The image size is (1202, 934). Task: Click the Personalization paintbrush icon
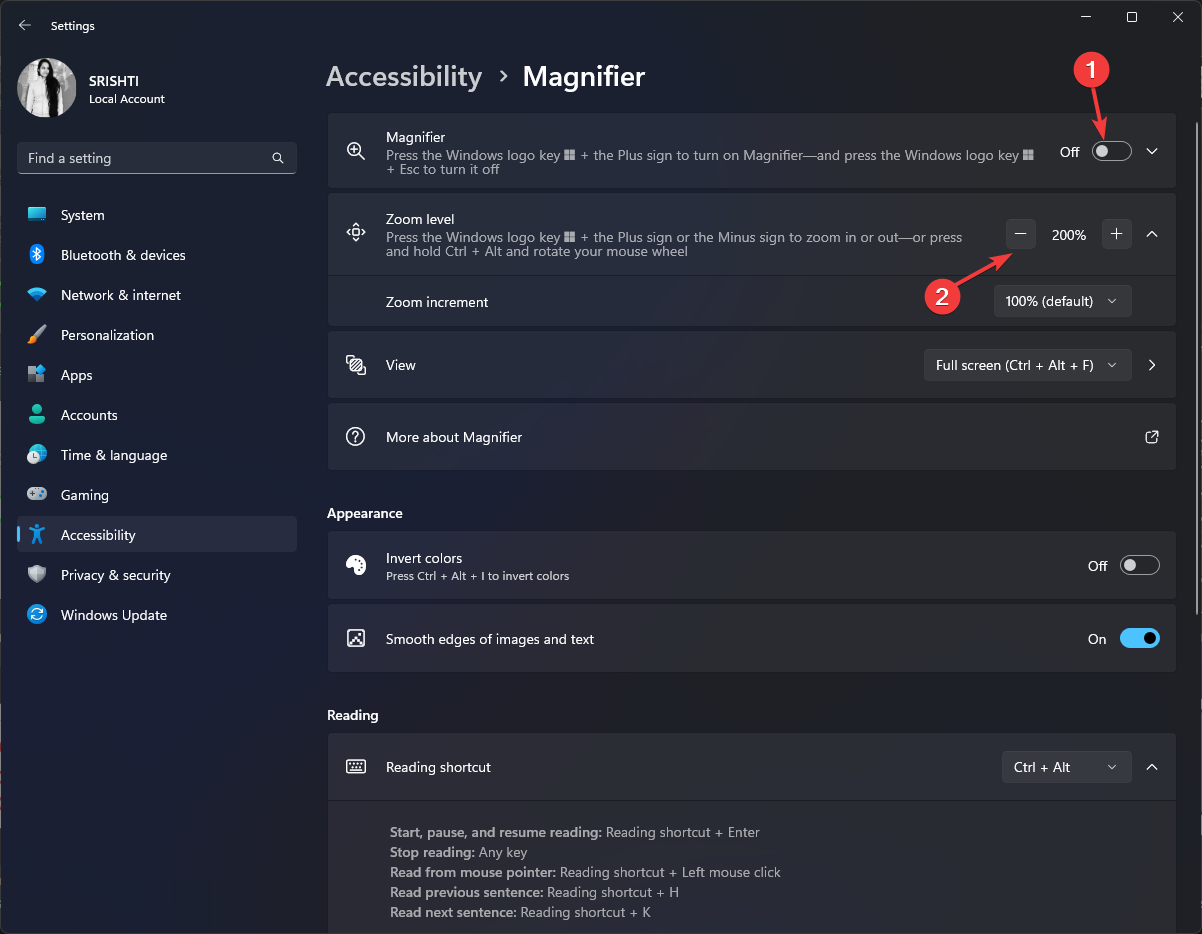point(37,335)
